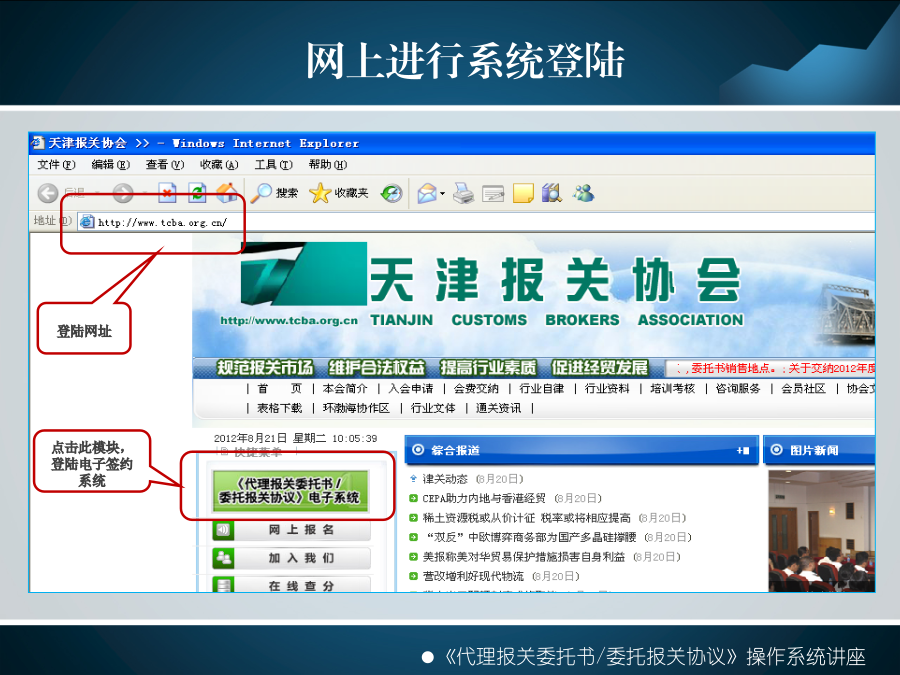This screenshot has width=900, height=675.
Task: Open the 营改增利好现代物流 news item
Action: click(x=473, y=576)
